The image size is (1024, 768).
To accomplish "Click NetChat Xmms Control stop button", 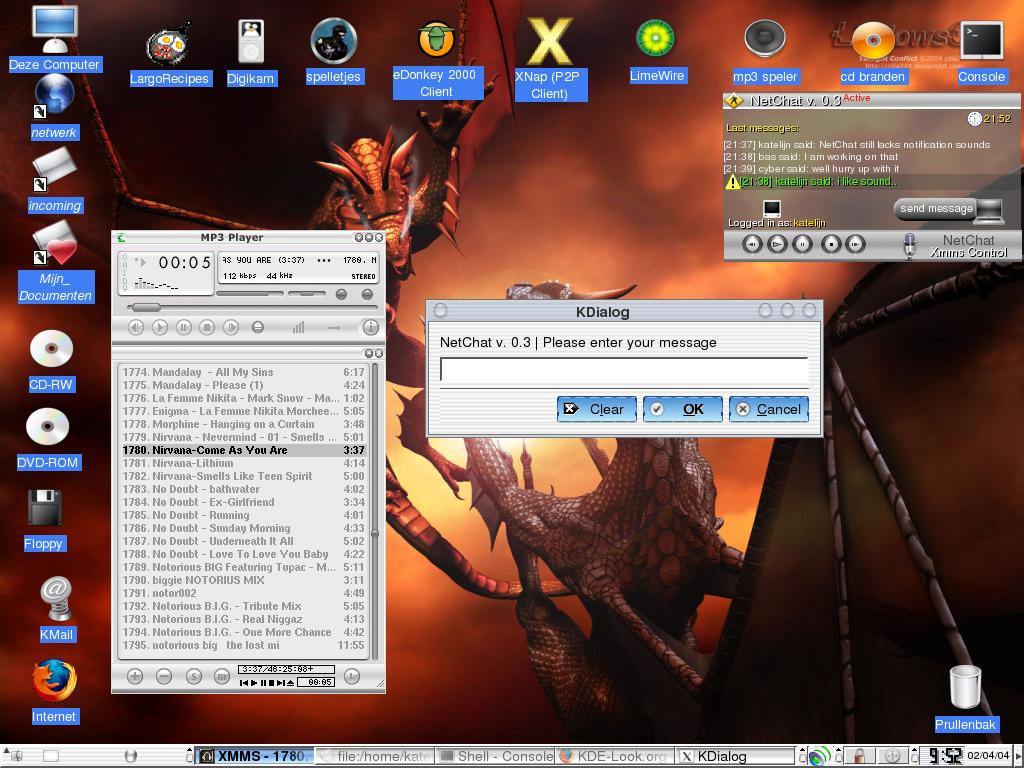I will (831, 244).
